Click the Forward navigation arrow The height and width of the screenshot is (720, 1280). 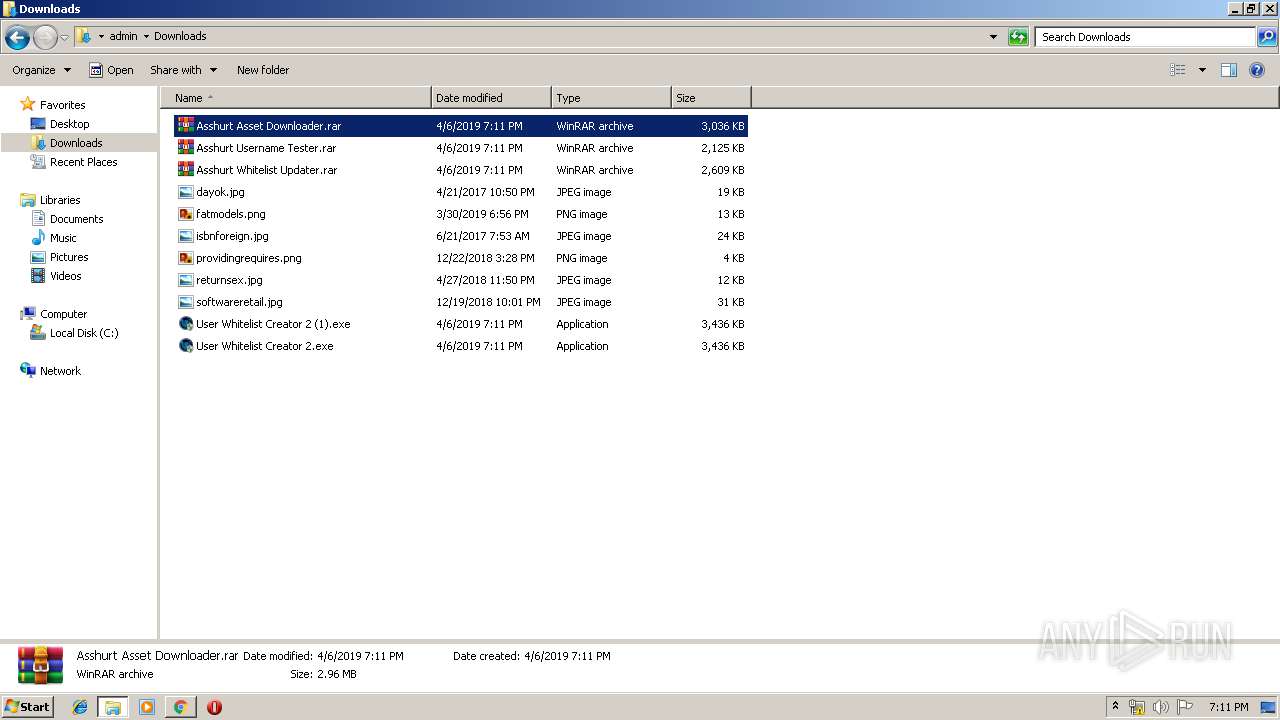click(45, 38)
